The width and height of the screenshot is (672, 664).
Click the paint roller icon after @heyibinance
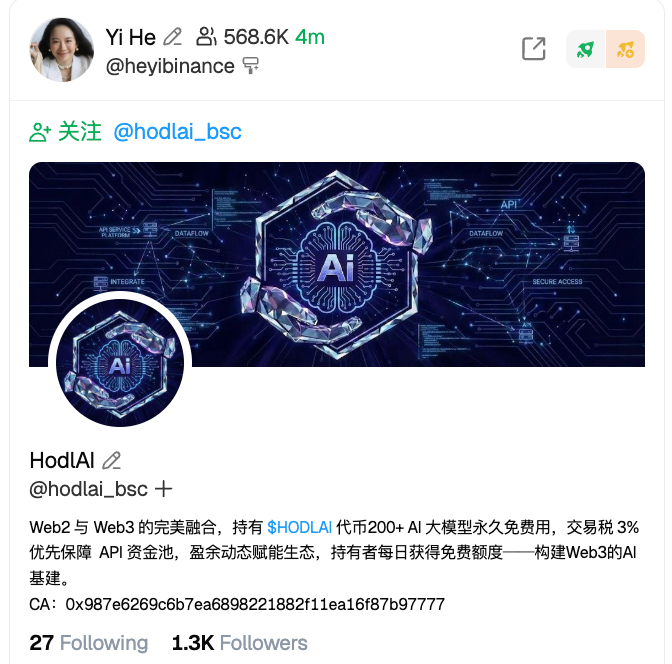(251, 66)
